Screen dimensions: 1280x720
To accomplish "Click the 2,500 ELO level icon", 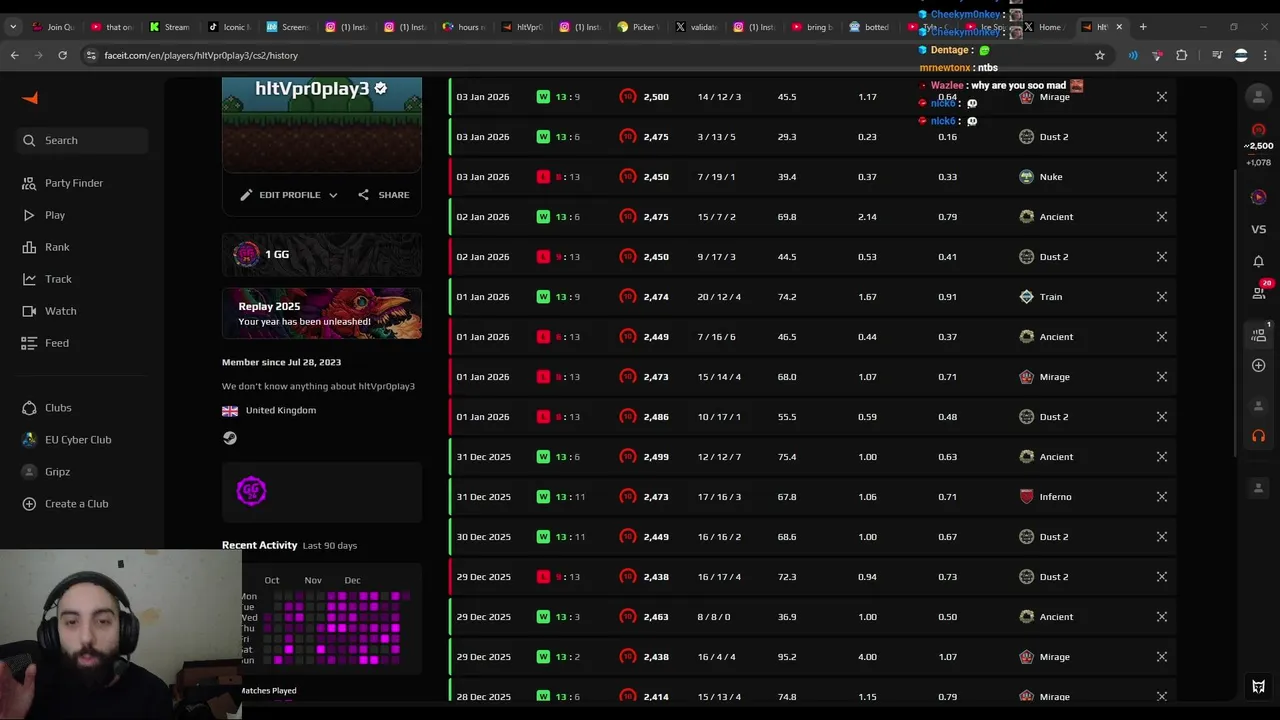I will tap(1258, 131).
